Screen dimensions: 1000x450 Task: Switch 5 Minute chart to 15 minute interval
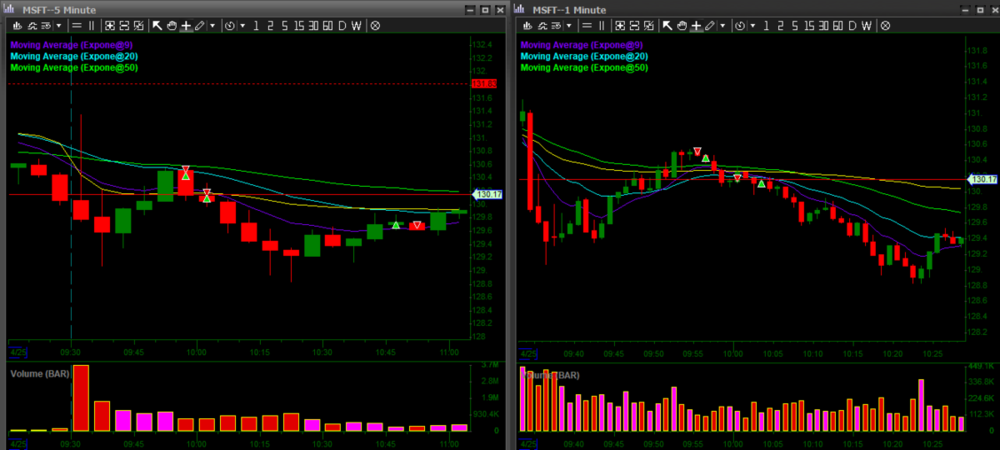click(299, 25)
